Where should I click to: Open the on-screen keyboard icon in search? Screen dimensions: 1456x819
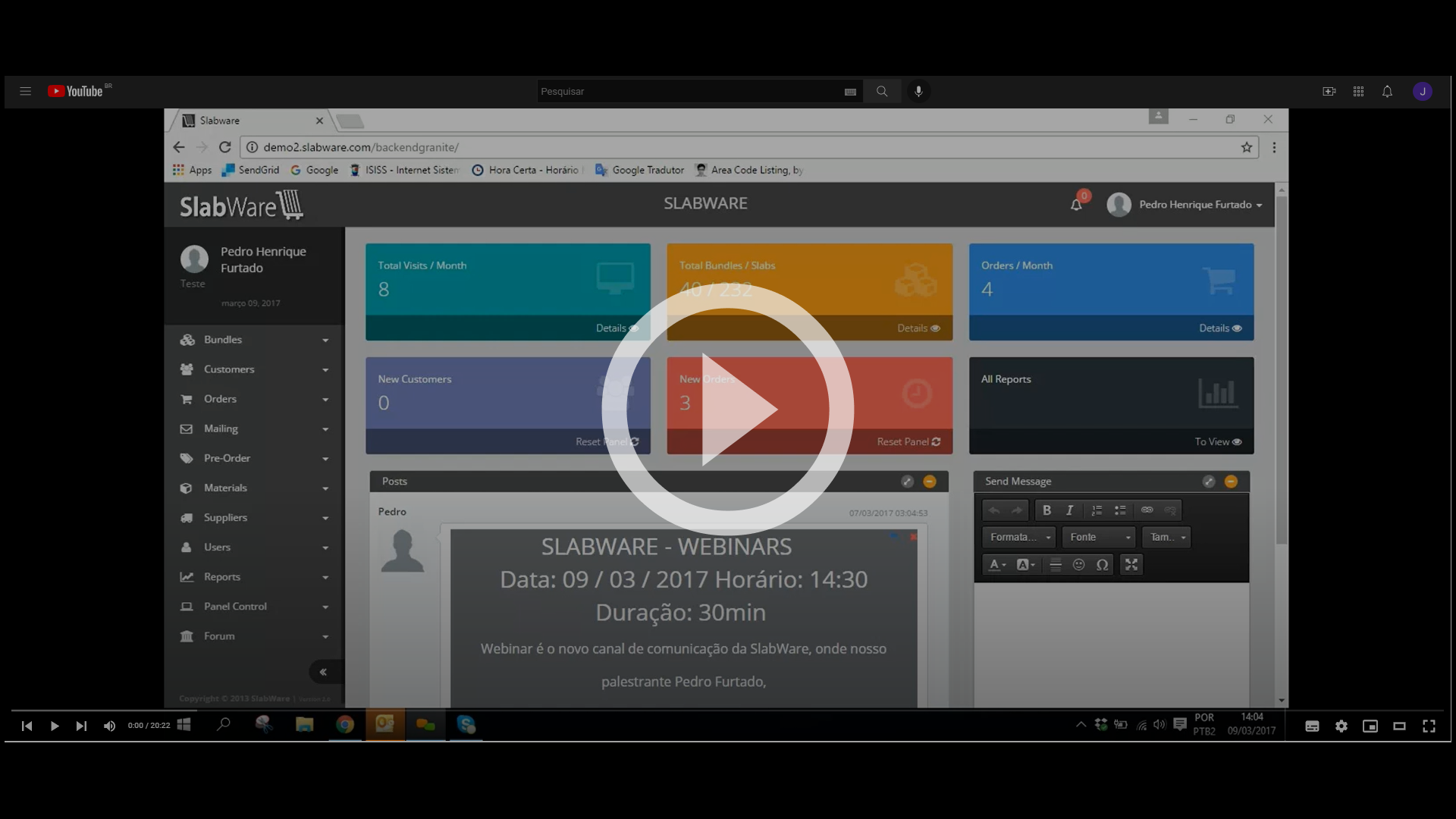click(x=850, y=92)
